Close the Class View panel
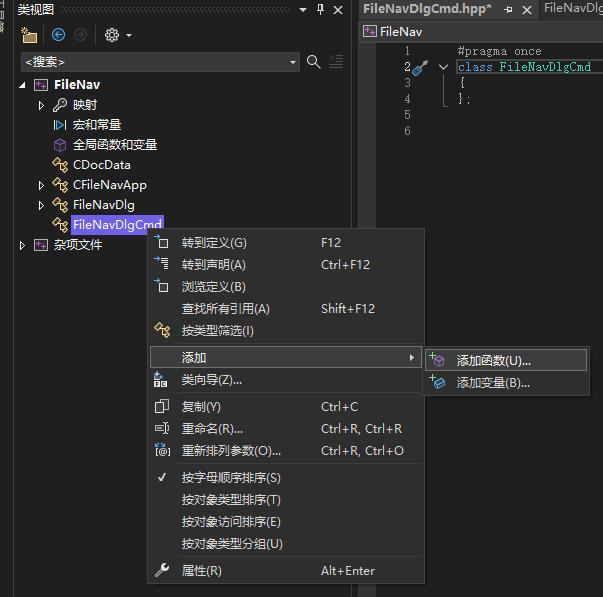Screen dimensions: 603x597 coord(337,9)
